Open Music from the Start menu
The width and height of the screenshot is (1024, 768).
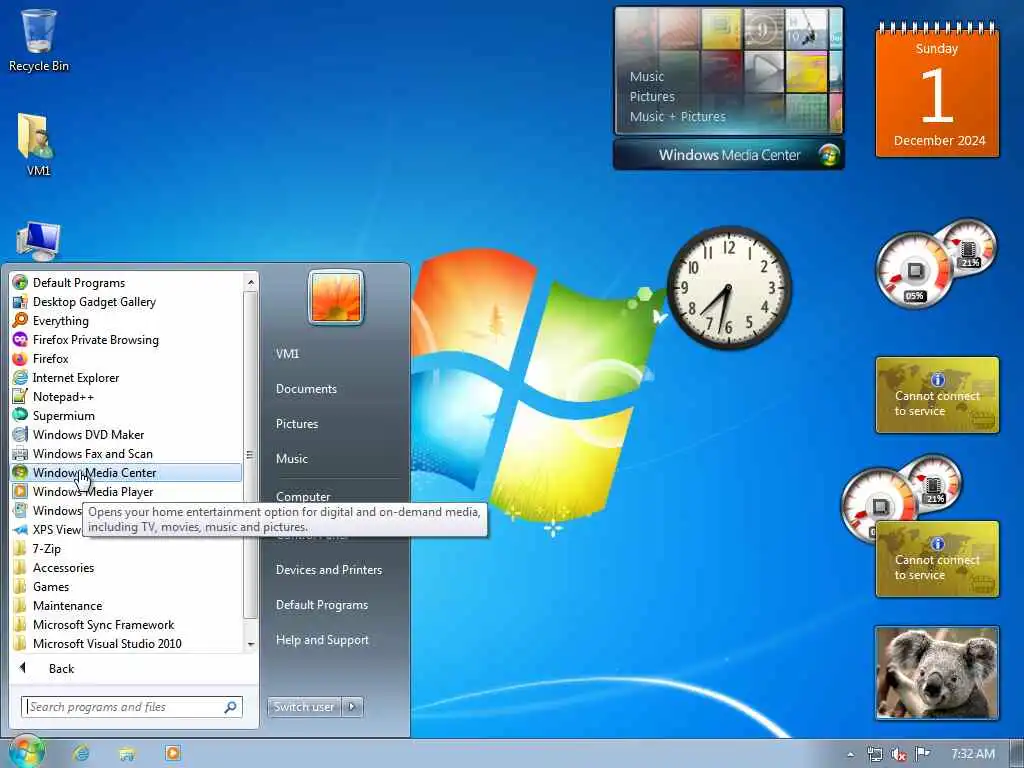click(x=292, y=458)
